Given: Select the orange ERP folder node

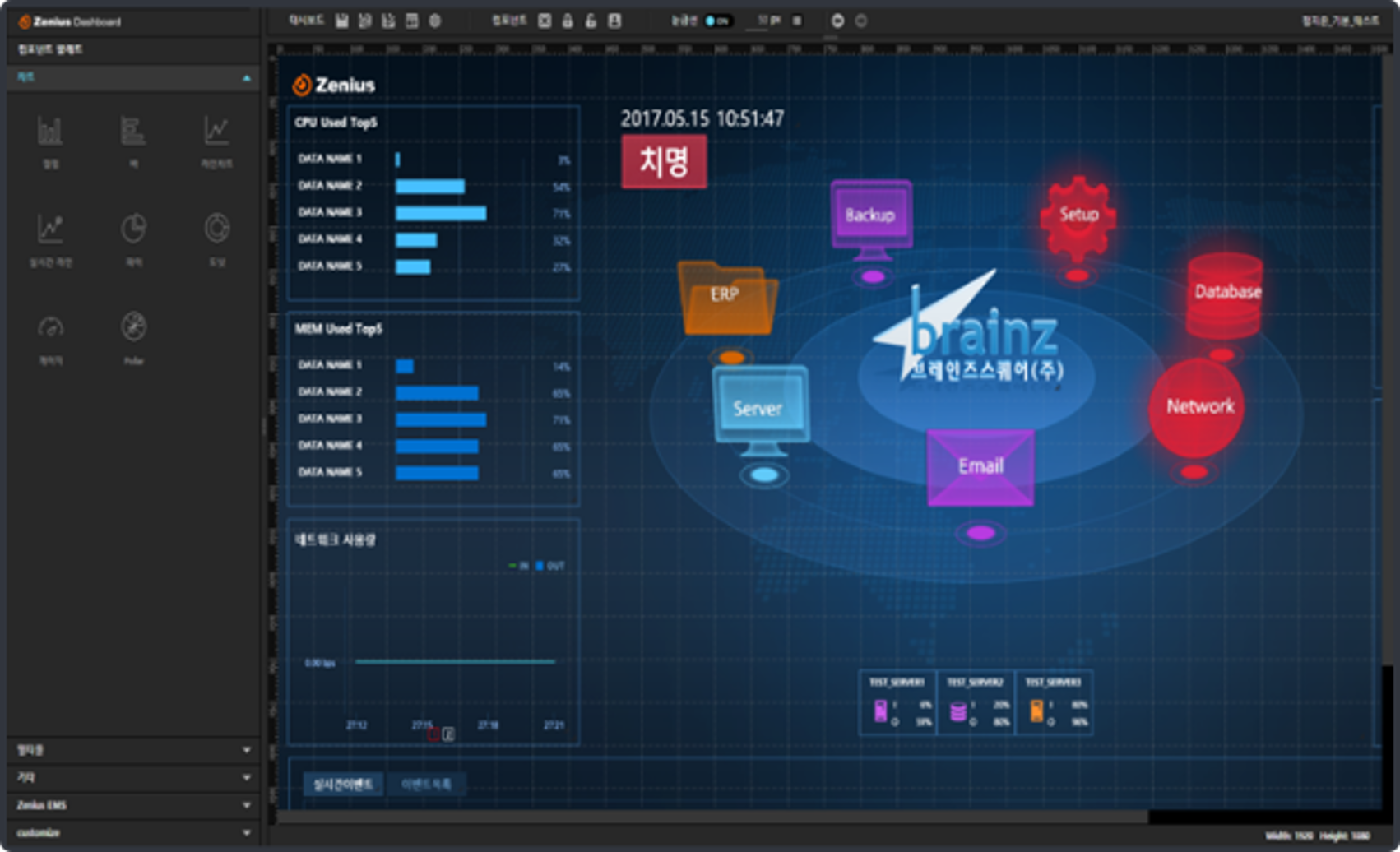Looking at the screenshot, I should [x=727, y=298].
